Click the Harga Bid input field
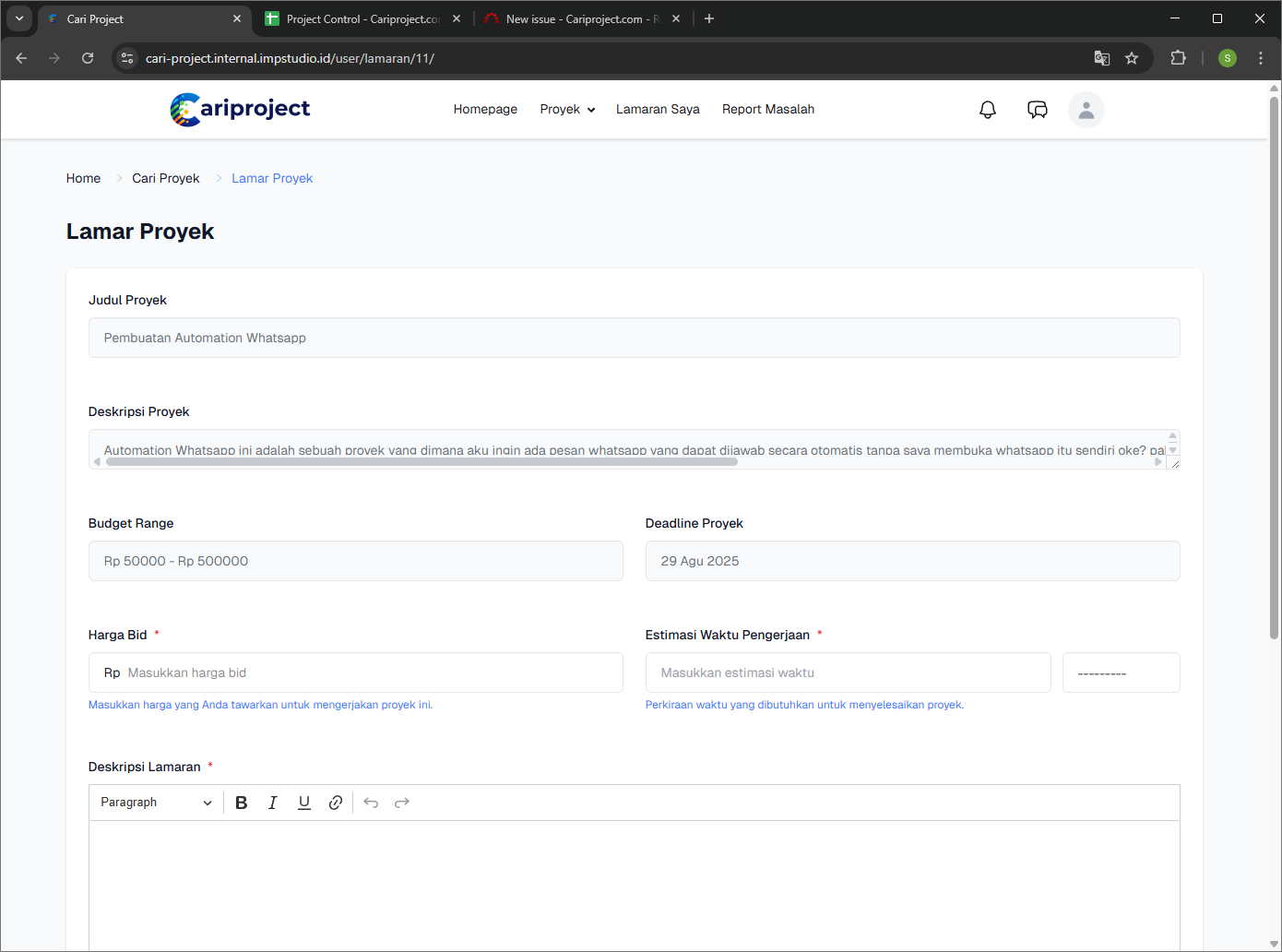 [369, 673]
